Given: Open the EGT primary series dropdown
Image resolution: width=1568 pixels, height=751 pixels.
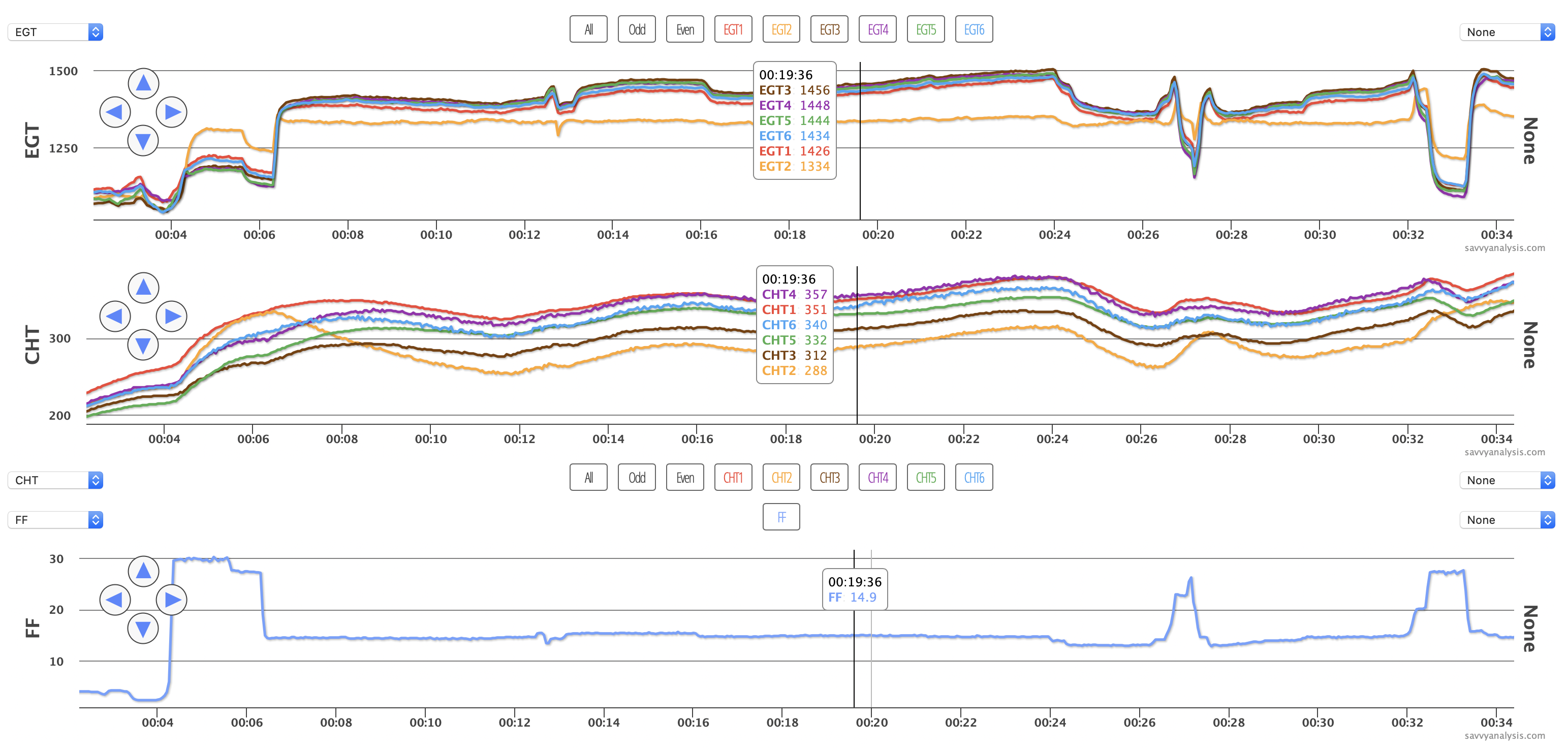Looking at the screenshot, I should tap(55, 32).
